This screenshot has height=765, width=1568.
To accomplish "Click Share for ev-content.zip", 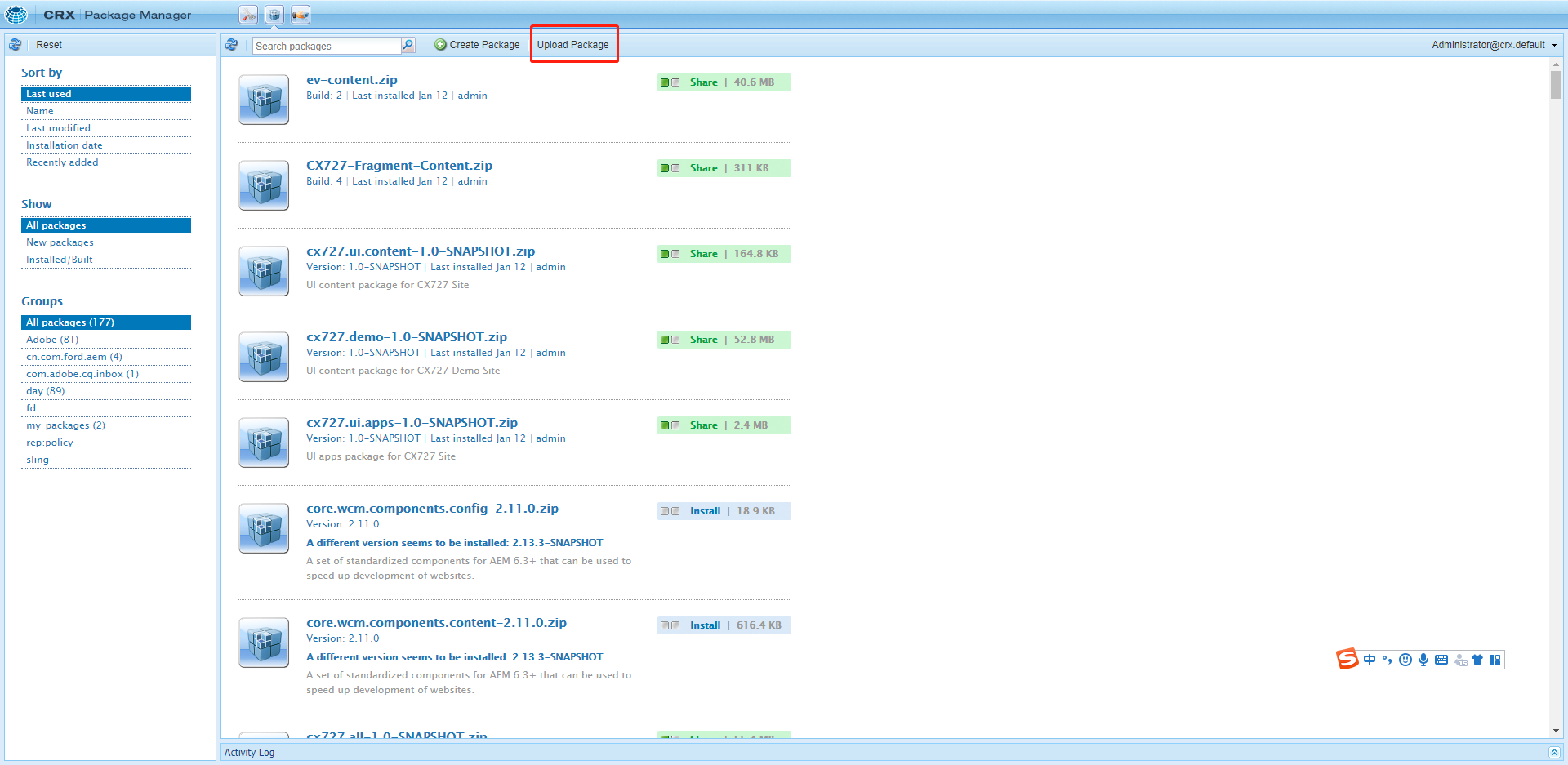I will [703, 82].
